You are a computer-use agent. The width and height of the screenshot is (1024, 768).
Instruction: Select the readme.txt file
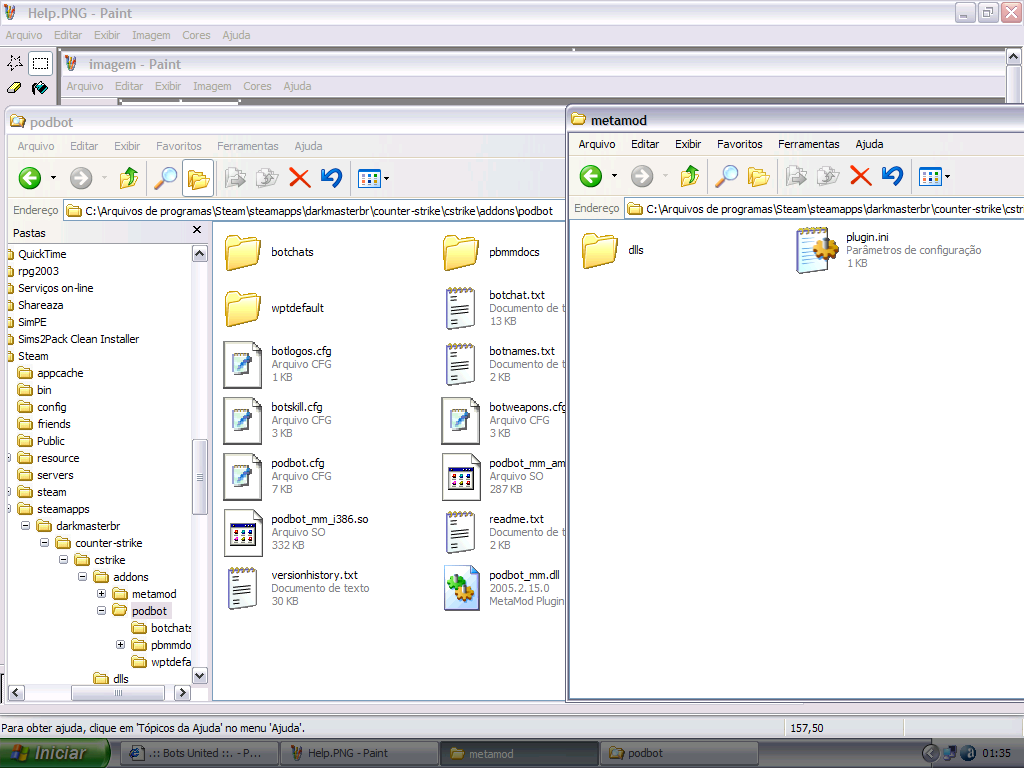(504, 532)
